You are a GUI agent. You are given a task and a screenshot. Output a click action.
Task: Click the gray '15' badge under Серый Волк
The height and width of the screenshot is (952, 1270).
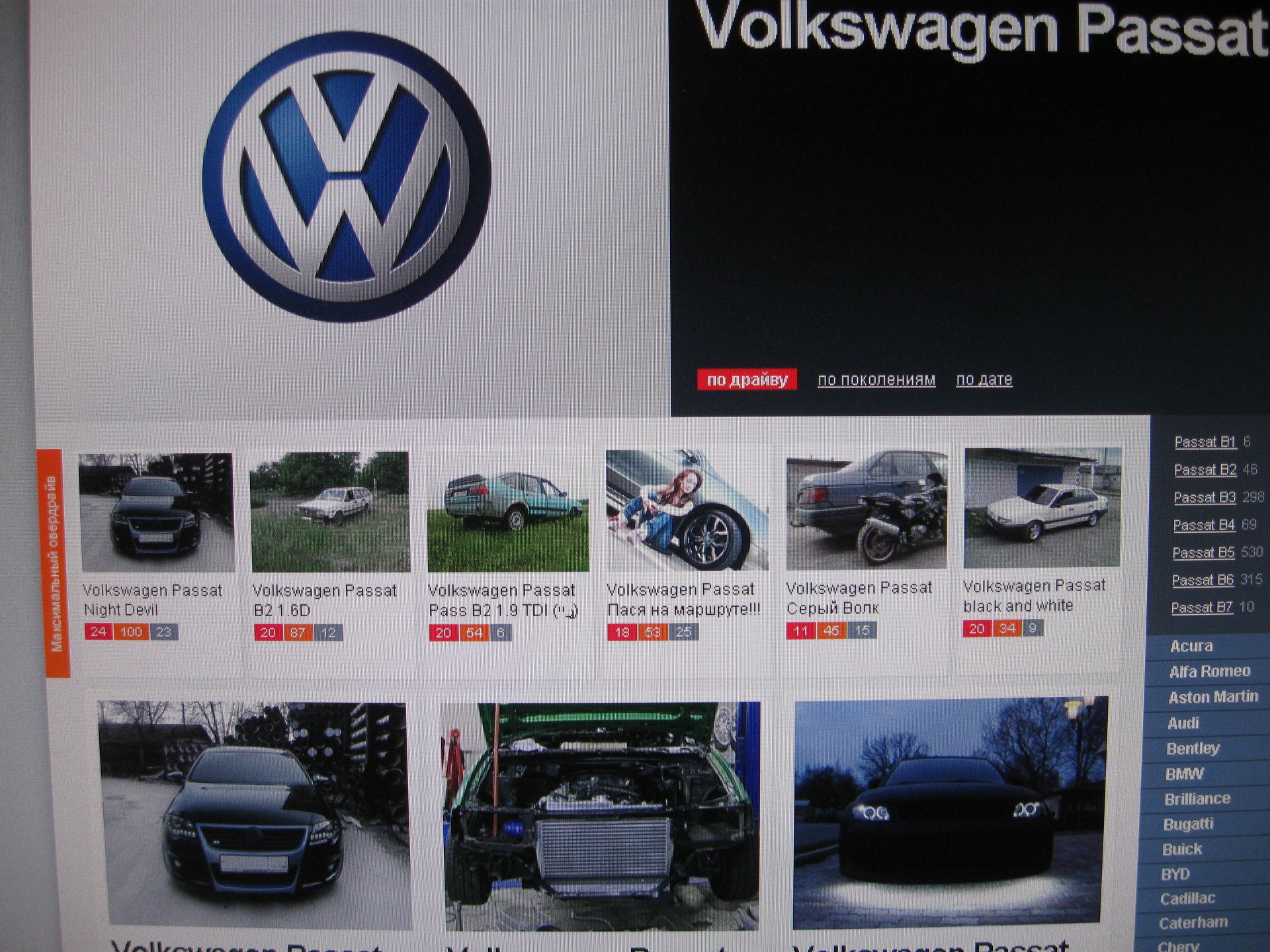[862, 631]
